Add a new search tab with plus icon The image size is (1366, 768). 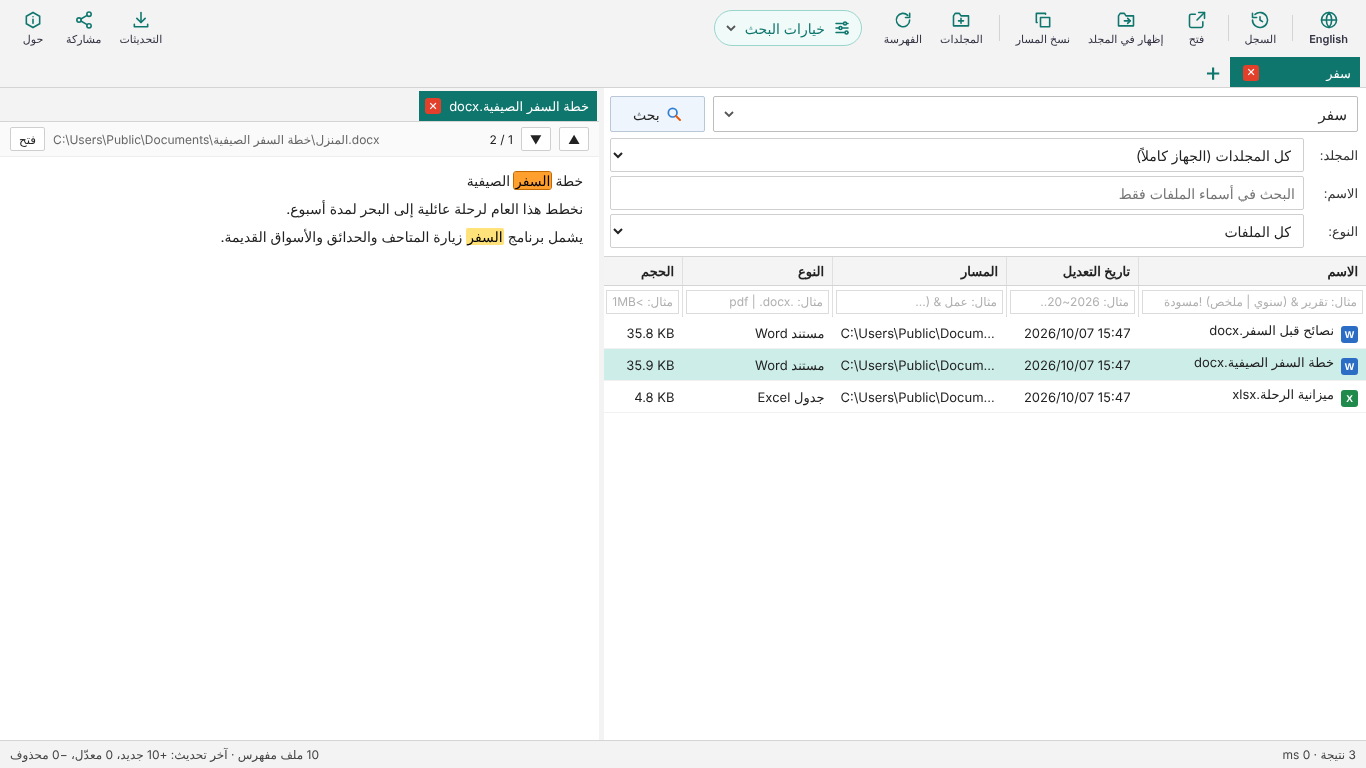[1213, 73]
